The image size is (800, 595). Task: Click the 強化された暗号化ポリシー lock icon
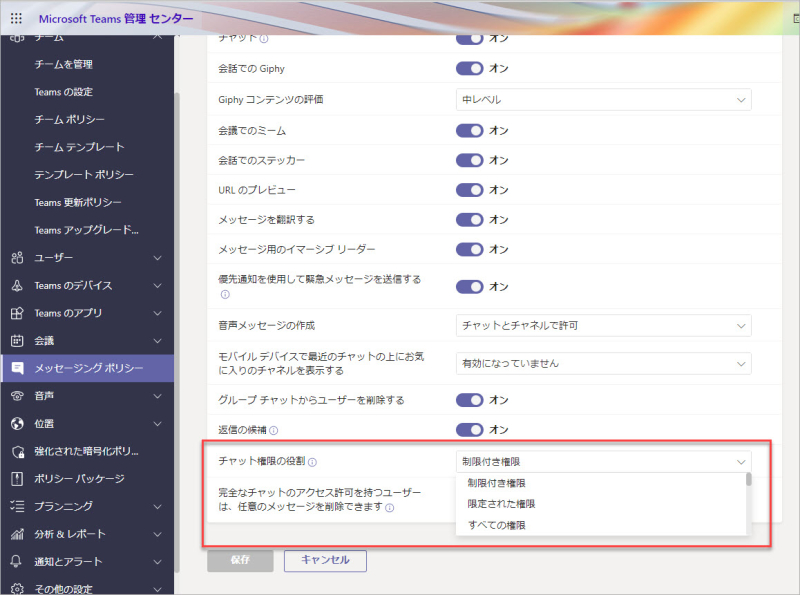[x=18, y=451]
